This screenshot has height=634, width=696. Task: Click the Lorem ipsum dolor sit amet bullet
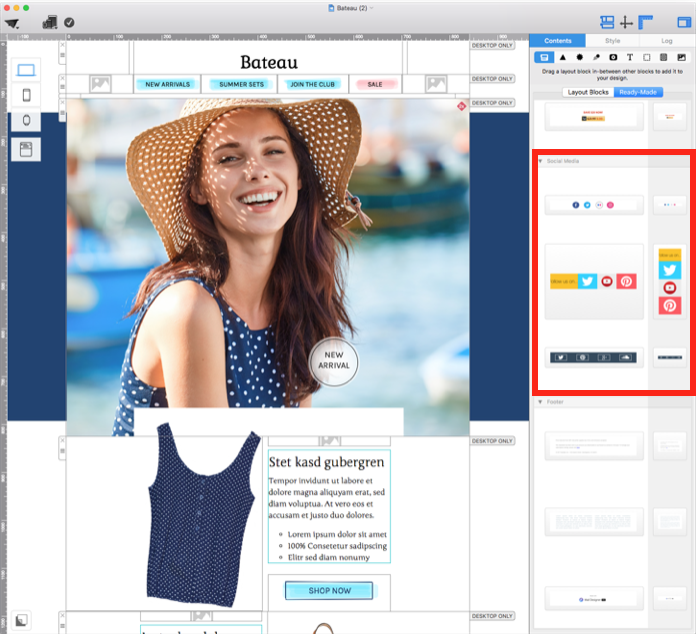tap(337, 534)
